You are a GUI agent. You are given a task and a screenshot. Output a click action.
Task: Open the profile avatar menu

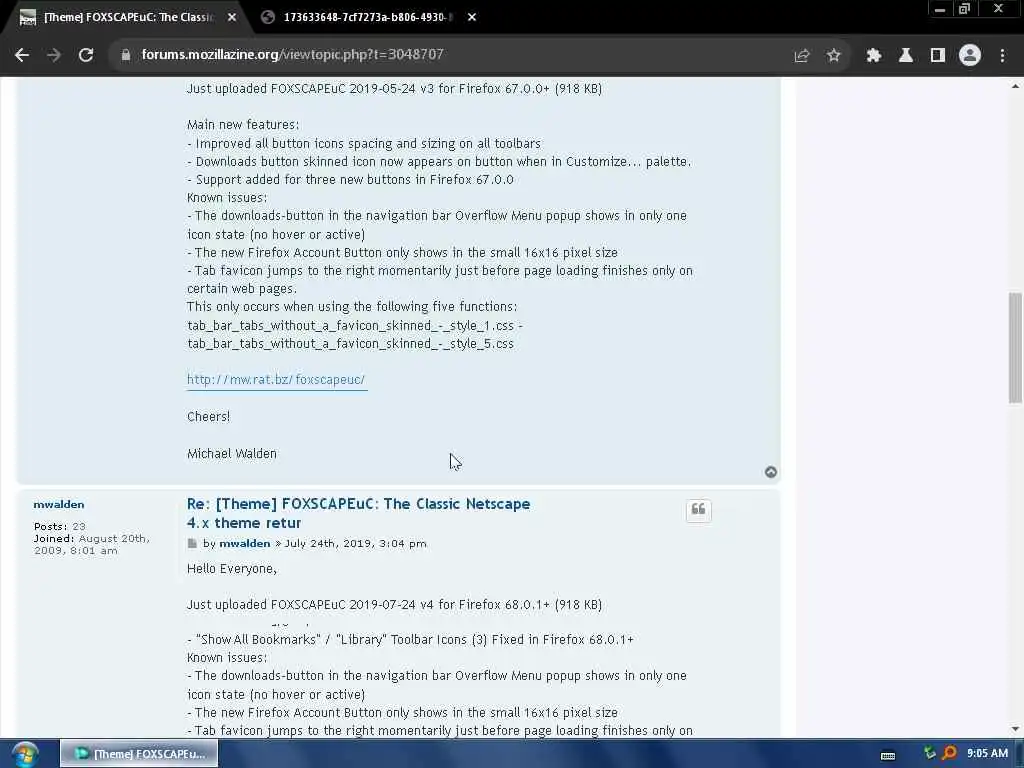click(970, 56)
